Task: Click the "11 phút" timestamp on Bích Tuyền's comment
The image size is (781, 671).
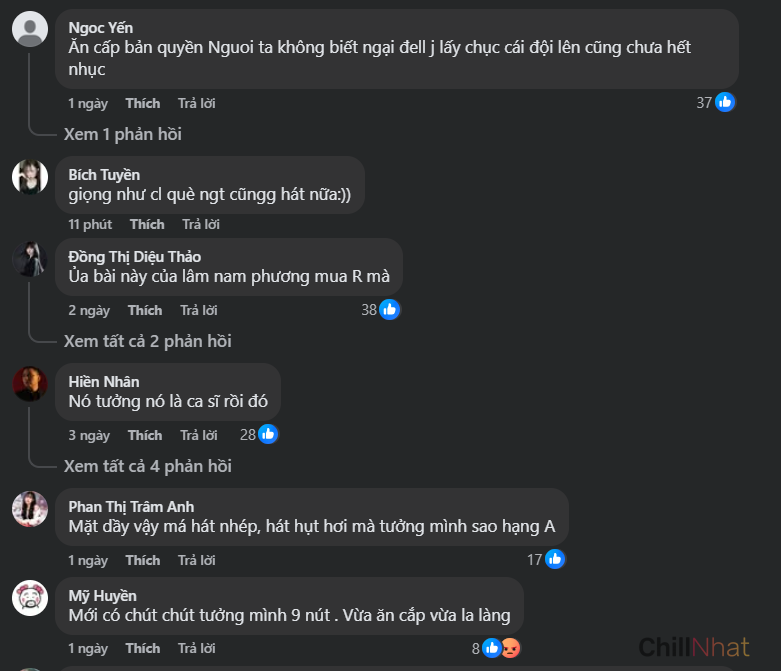Action: tap(90, 224)
